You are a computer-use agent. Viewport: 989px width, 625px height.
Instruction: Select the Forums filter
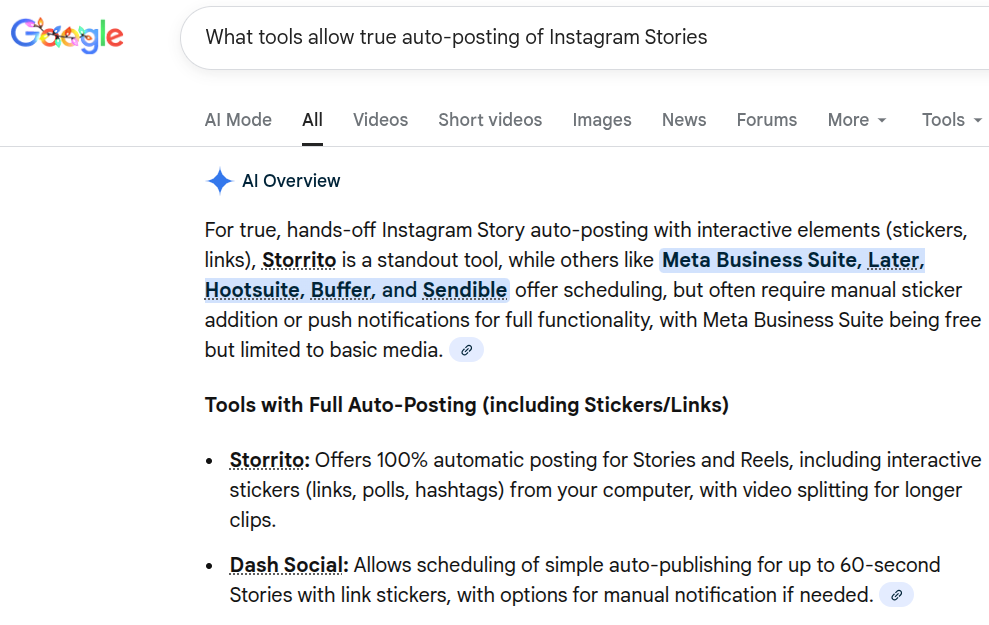[x=766, y=119]
